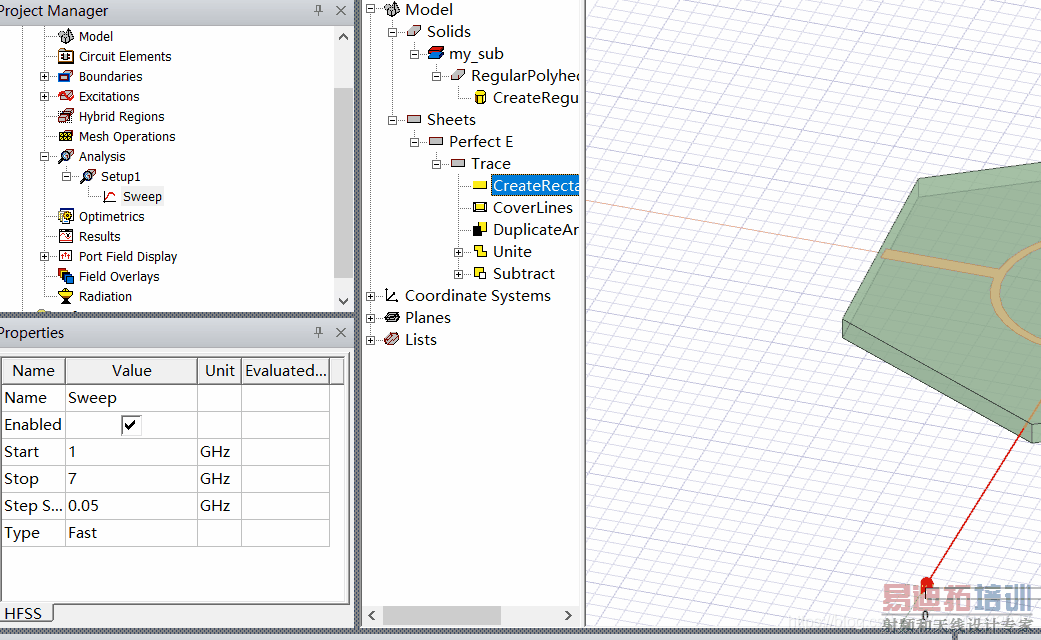The height and width of the screenshot is (640, 1041).
Task: Pin the Properties panel
Action: 319,332
